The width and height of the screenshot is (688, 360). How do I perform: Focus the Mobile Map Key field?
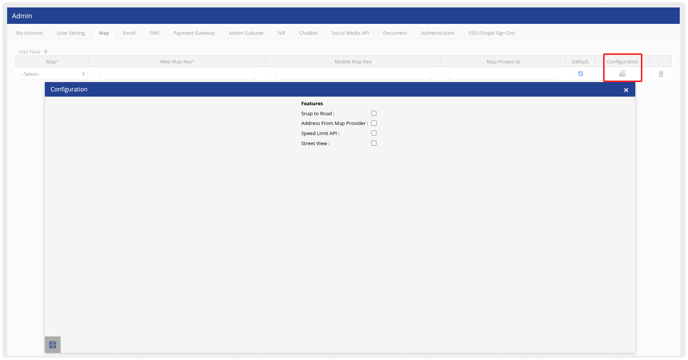tap(353, 74)
